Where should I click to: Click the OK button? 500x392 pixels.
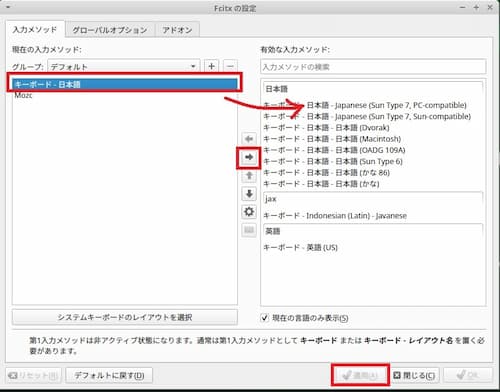click(468, 376)
